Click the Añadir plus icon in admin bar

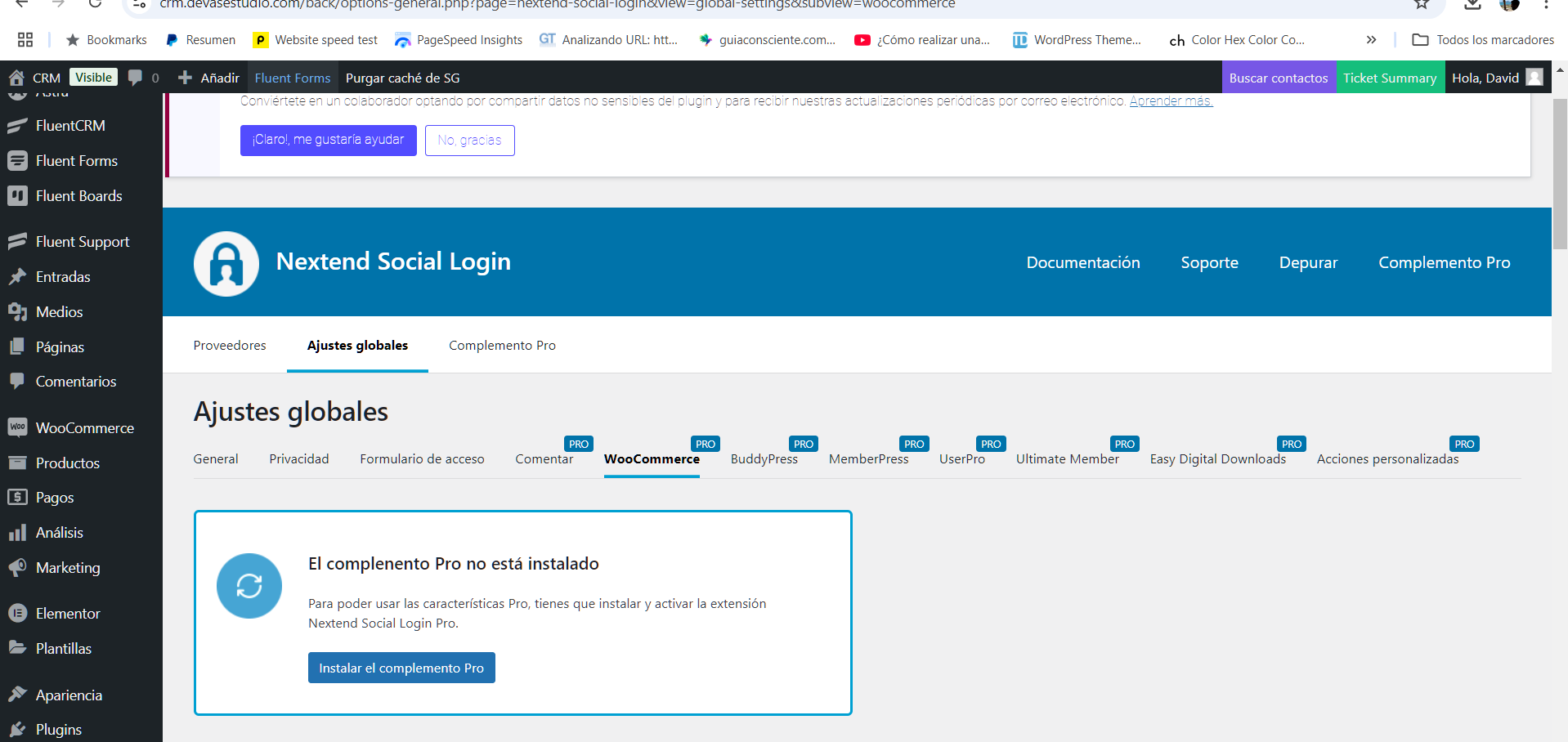186,78
